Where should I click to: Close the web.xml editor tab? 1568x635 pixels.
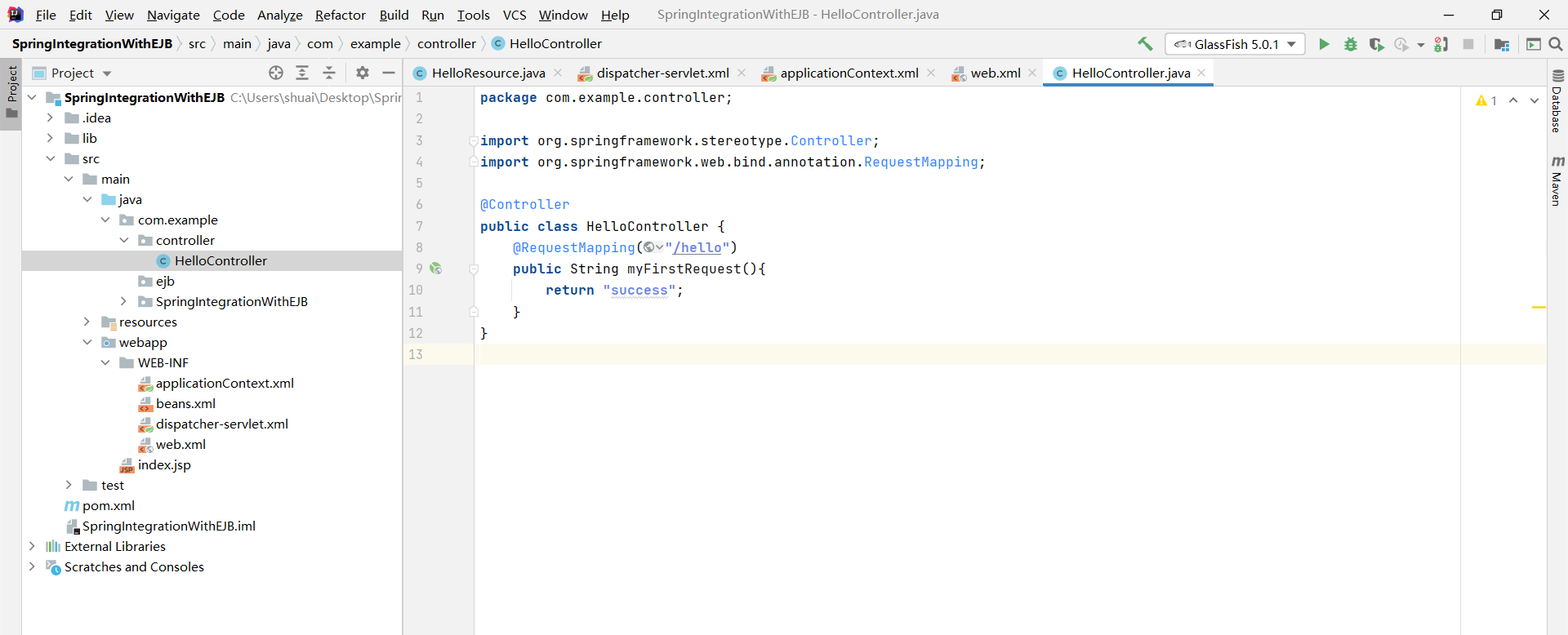(x=1032, y=73)
